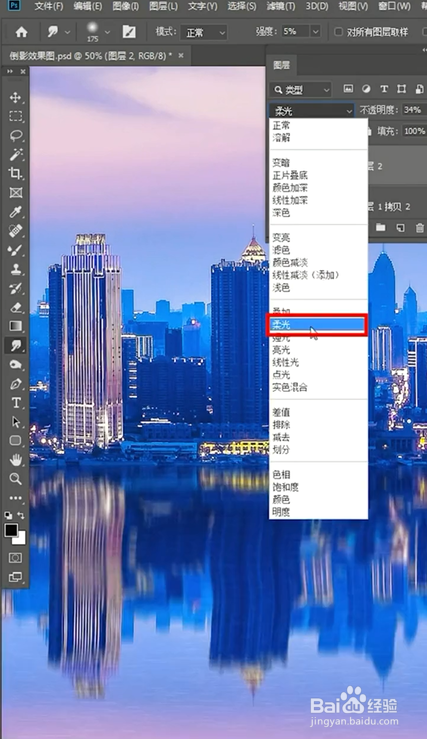Choose 线性减淡（添加） blend mode

click(306, 275)
